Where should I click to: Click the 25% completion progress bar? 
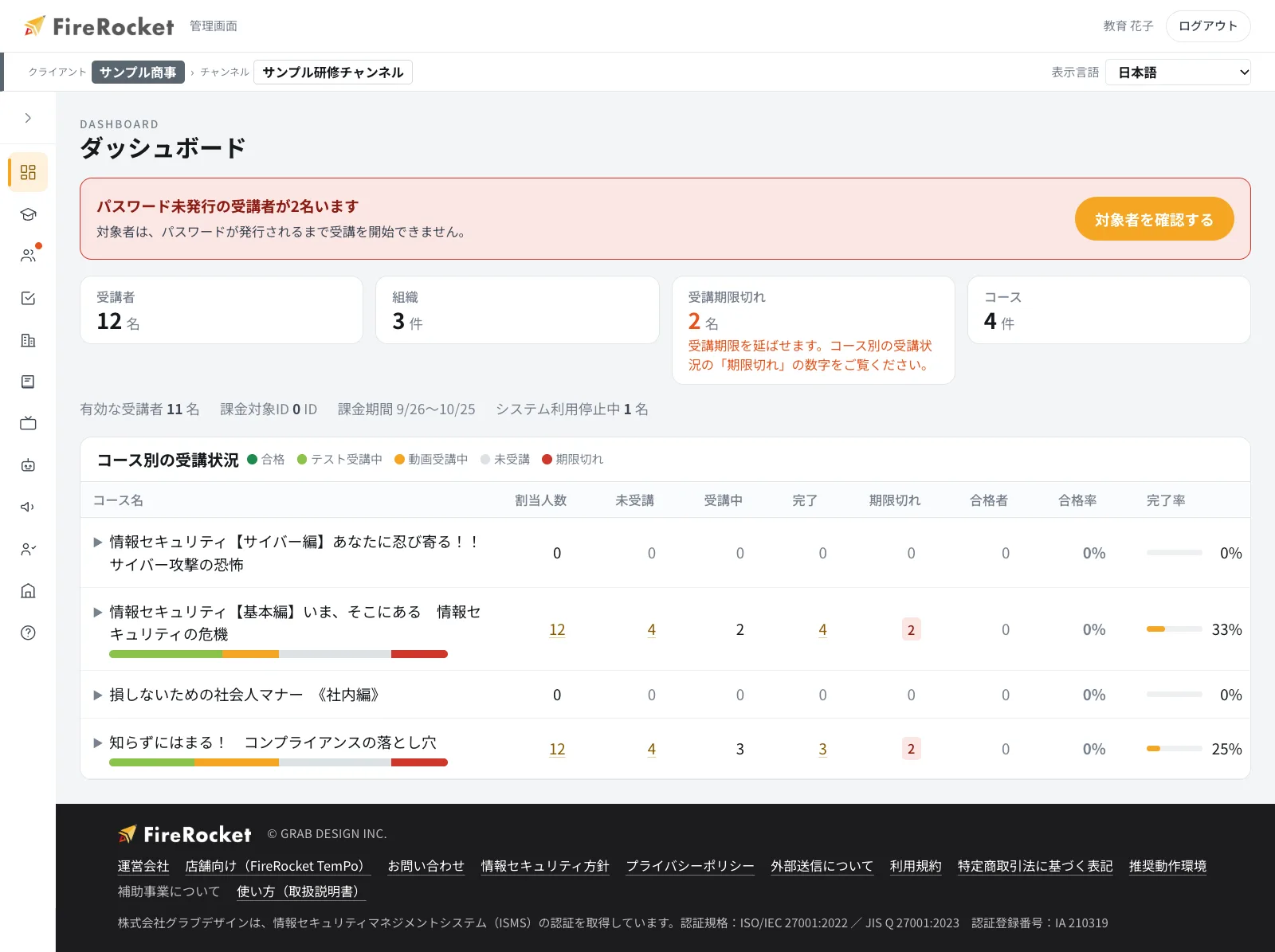pyautogui.click(x=1175, y=749)
